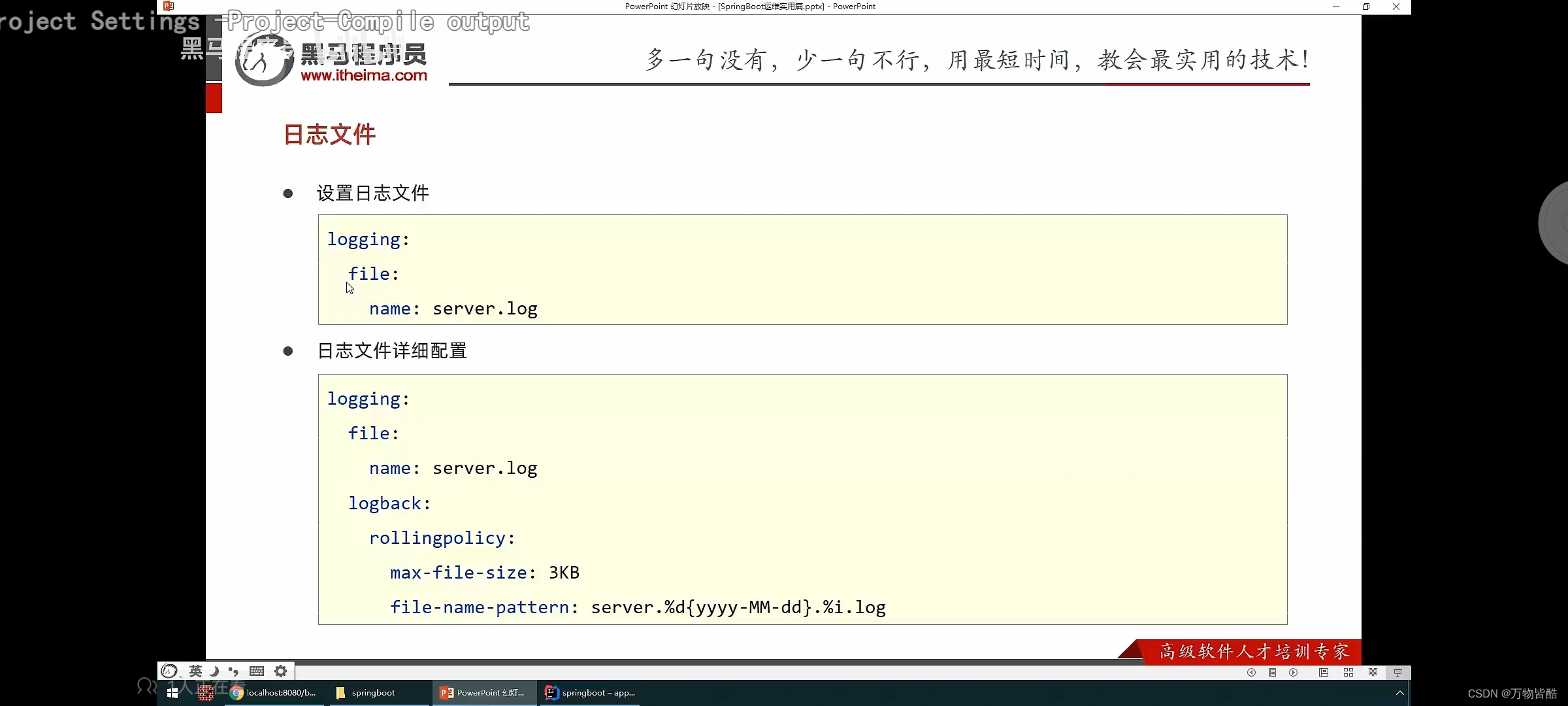Toggle the moon half-width mode on IME bar

pyautogui.click(x=214, y=671)
